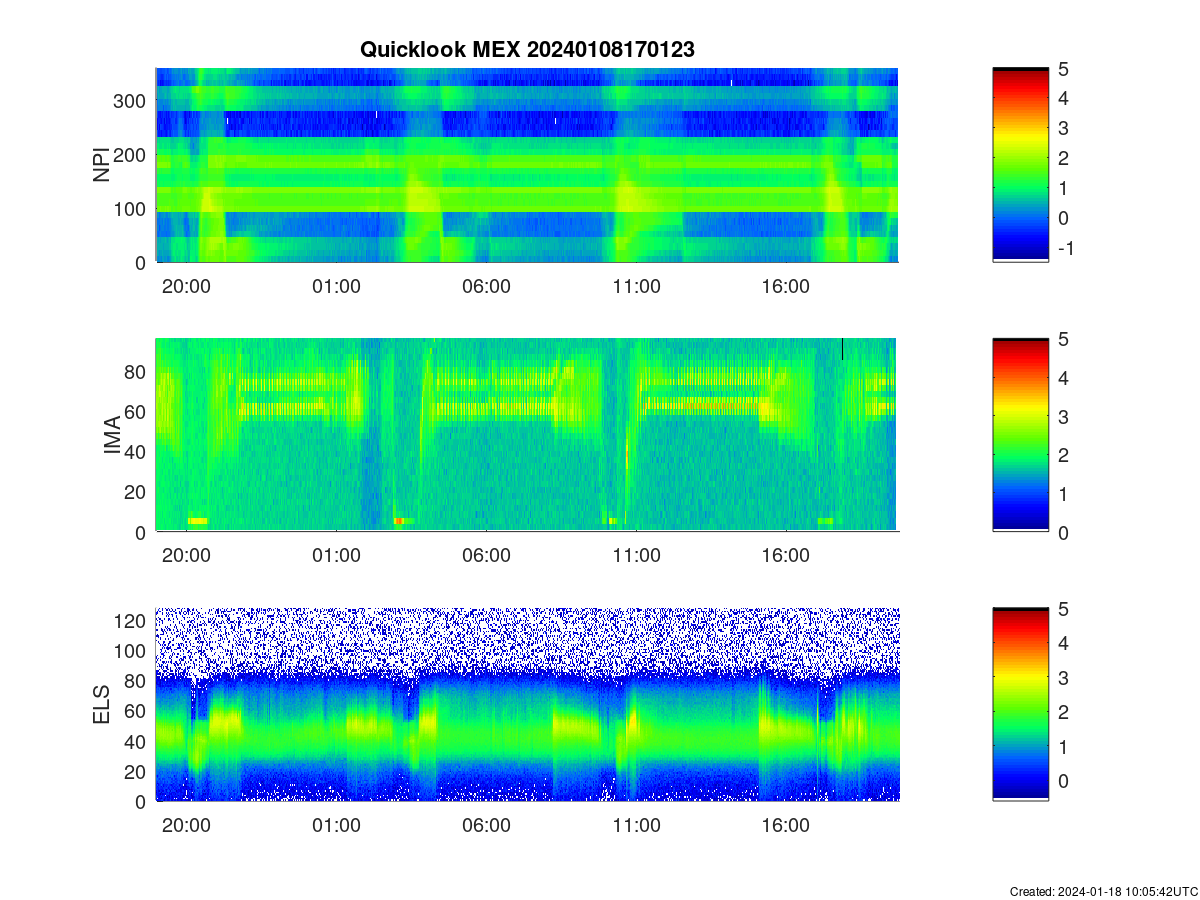1200x900 pixels.
Task: Click the 5 label on ELS colorbar
Action: (1064, 609)
